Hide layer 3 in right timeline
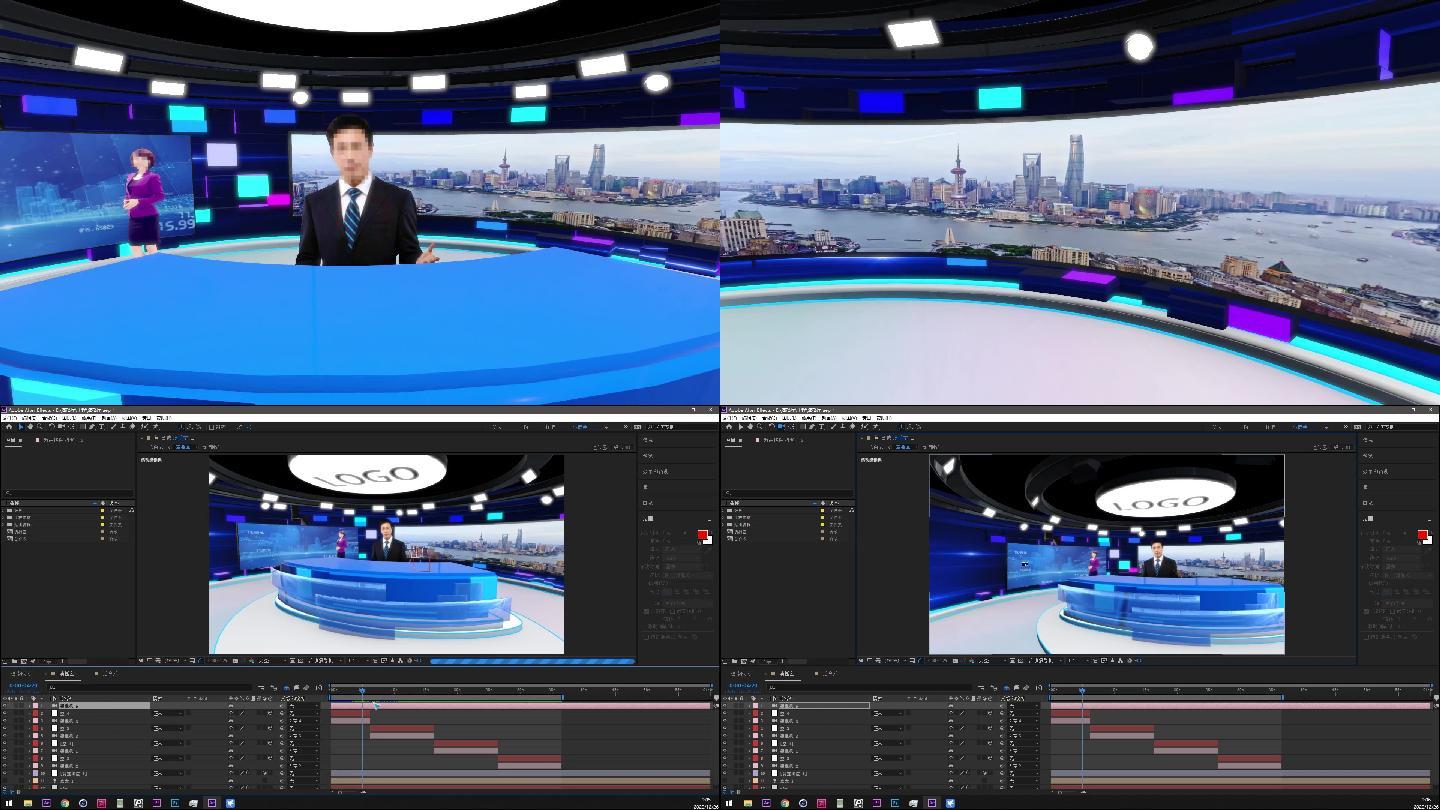Screen dimensions: 1440x810 [x=724, y=720]
